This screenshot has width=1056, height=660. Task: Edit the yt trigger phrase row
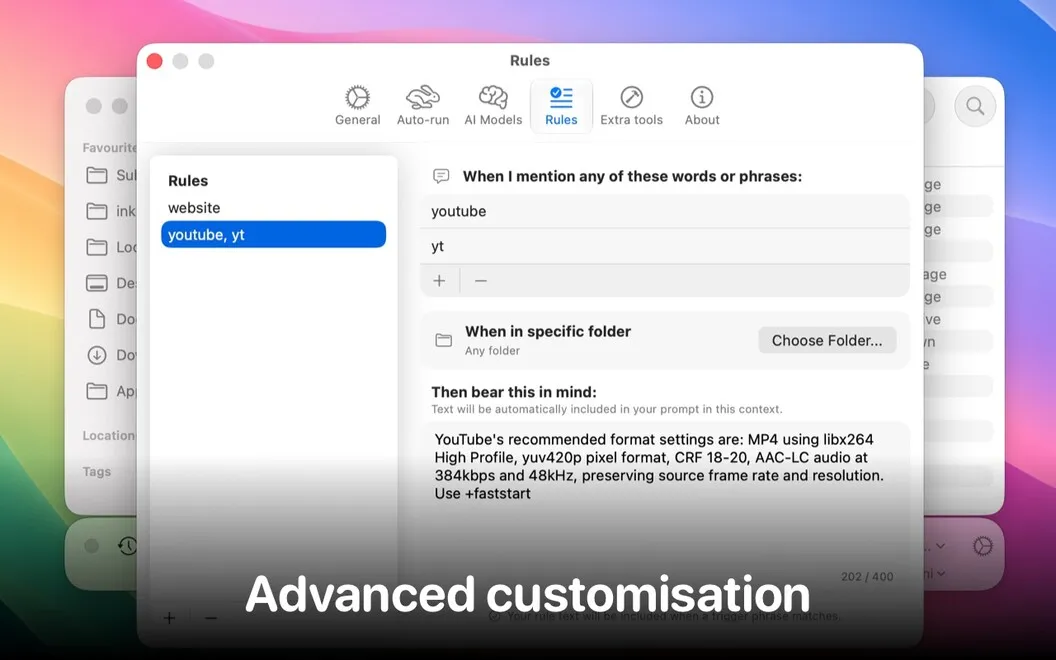(x=665, y=246)
